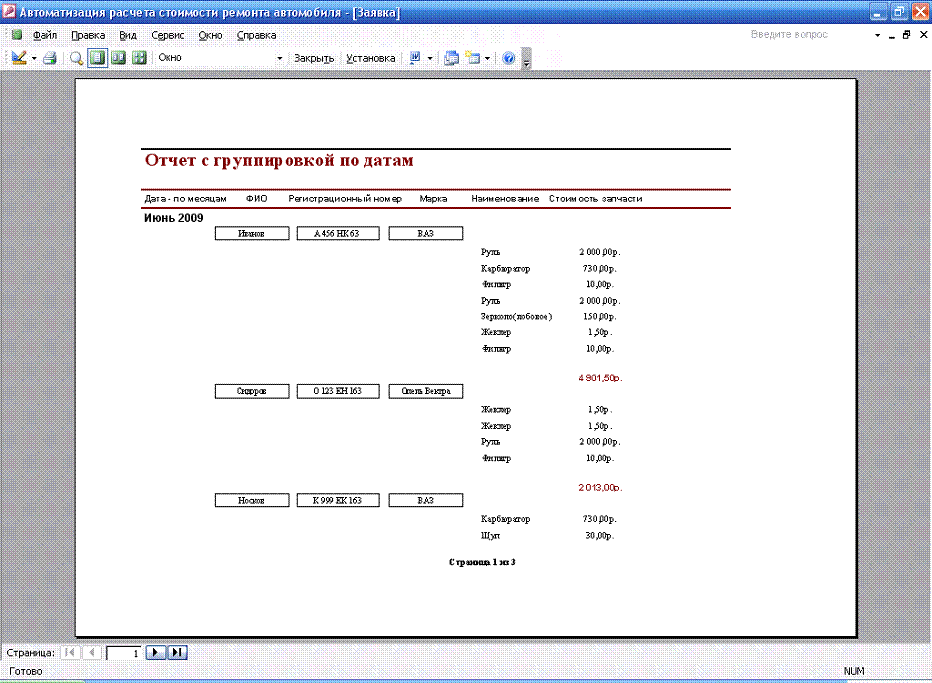The height and width of the screenshot is (683, 932).
Task: Expand the view button dropdown arrow
Action: 34,58
